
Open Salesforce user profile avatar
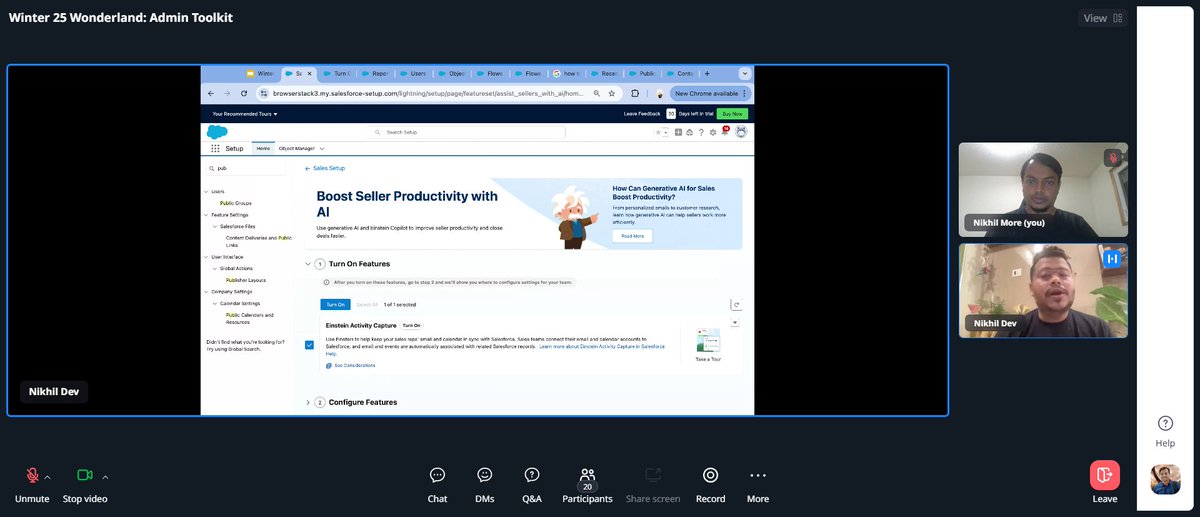[x=740, y=132]
